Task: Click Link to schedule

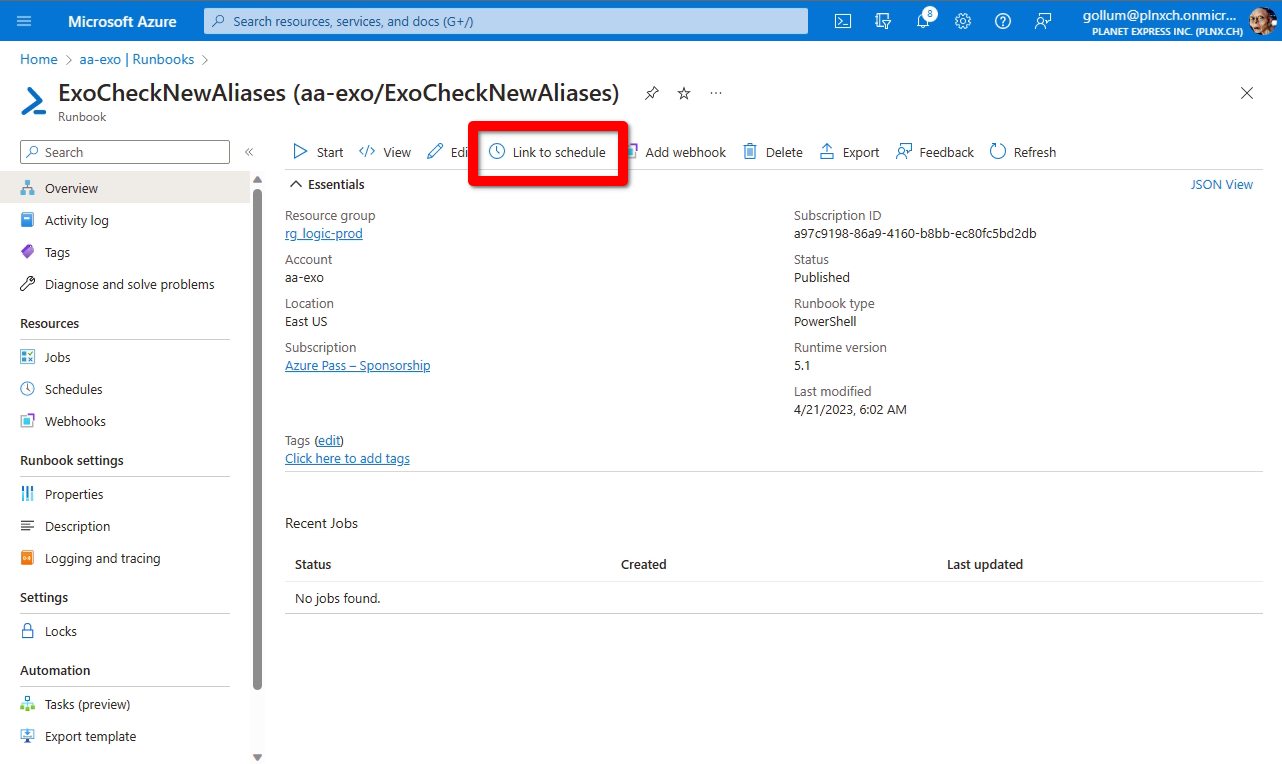Action: click(547, 152)
